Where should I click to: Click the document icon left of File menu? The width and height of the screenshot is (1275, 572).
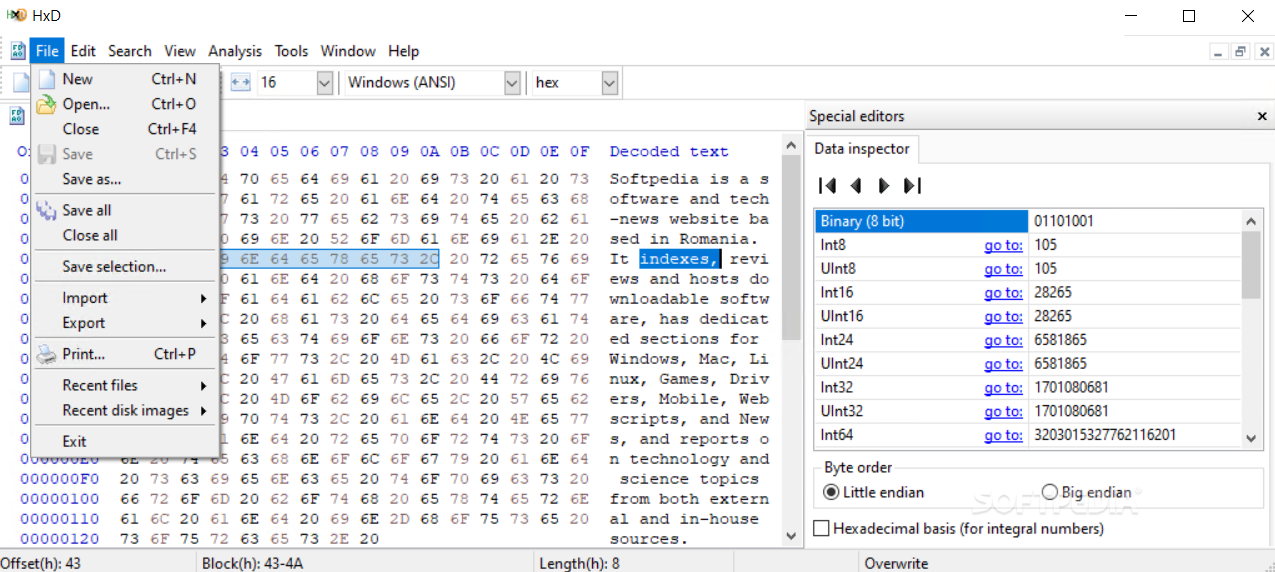pyautogui.click(x=18, y=51)
